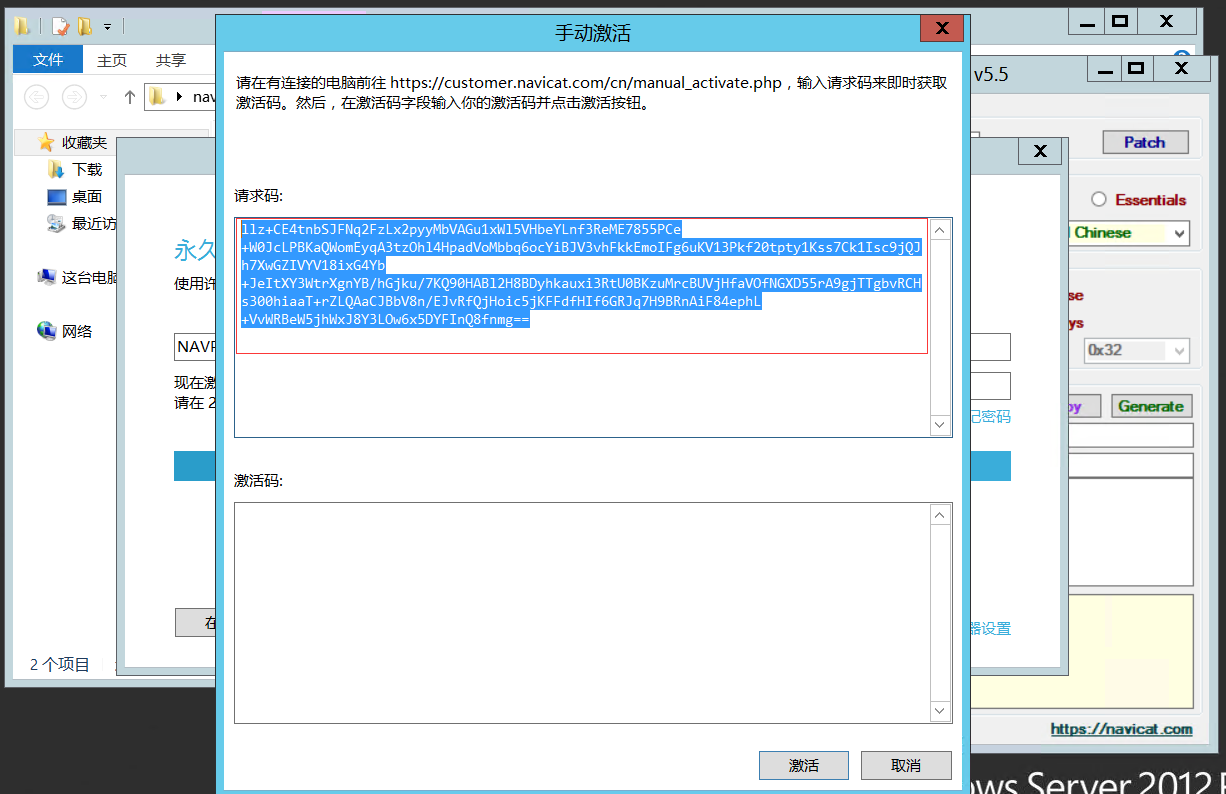
Task: Open 桌面 in navigation pane
Action: point(87,197)
